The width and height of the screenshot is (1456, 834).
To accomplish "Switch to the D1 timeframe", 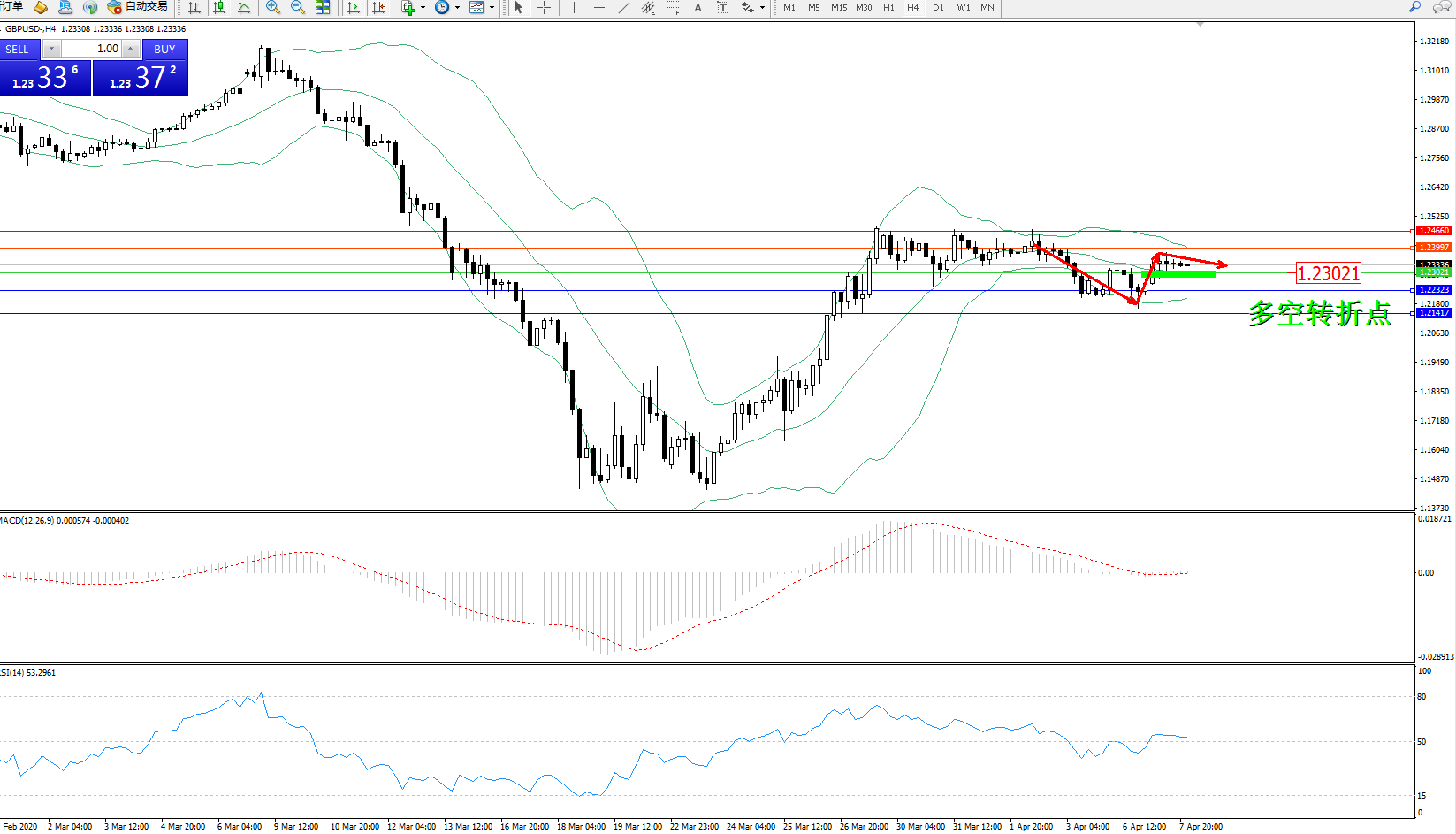I will [938, 8].
